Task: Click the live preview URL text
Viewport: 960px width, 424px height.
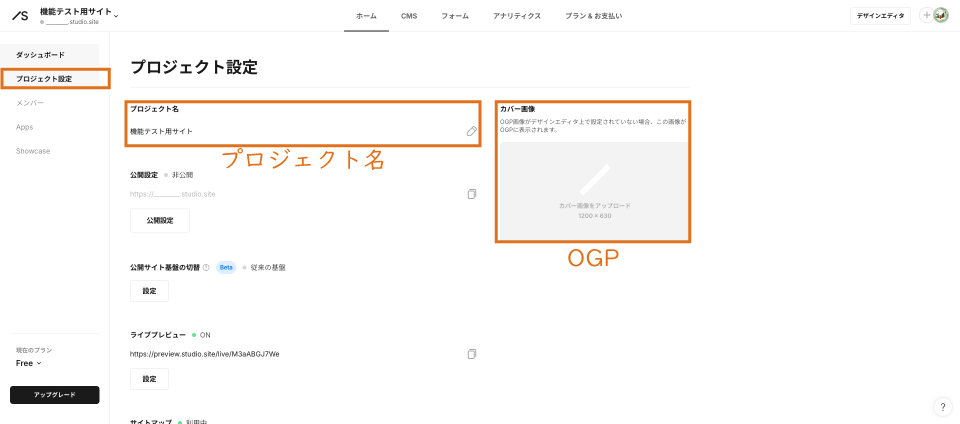Action: (x=204, y=354)
